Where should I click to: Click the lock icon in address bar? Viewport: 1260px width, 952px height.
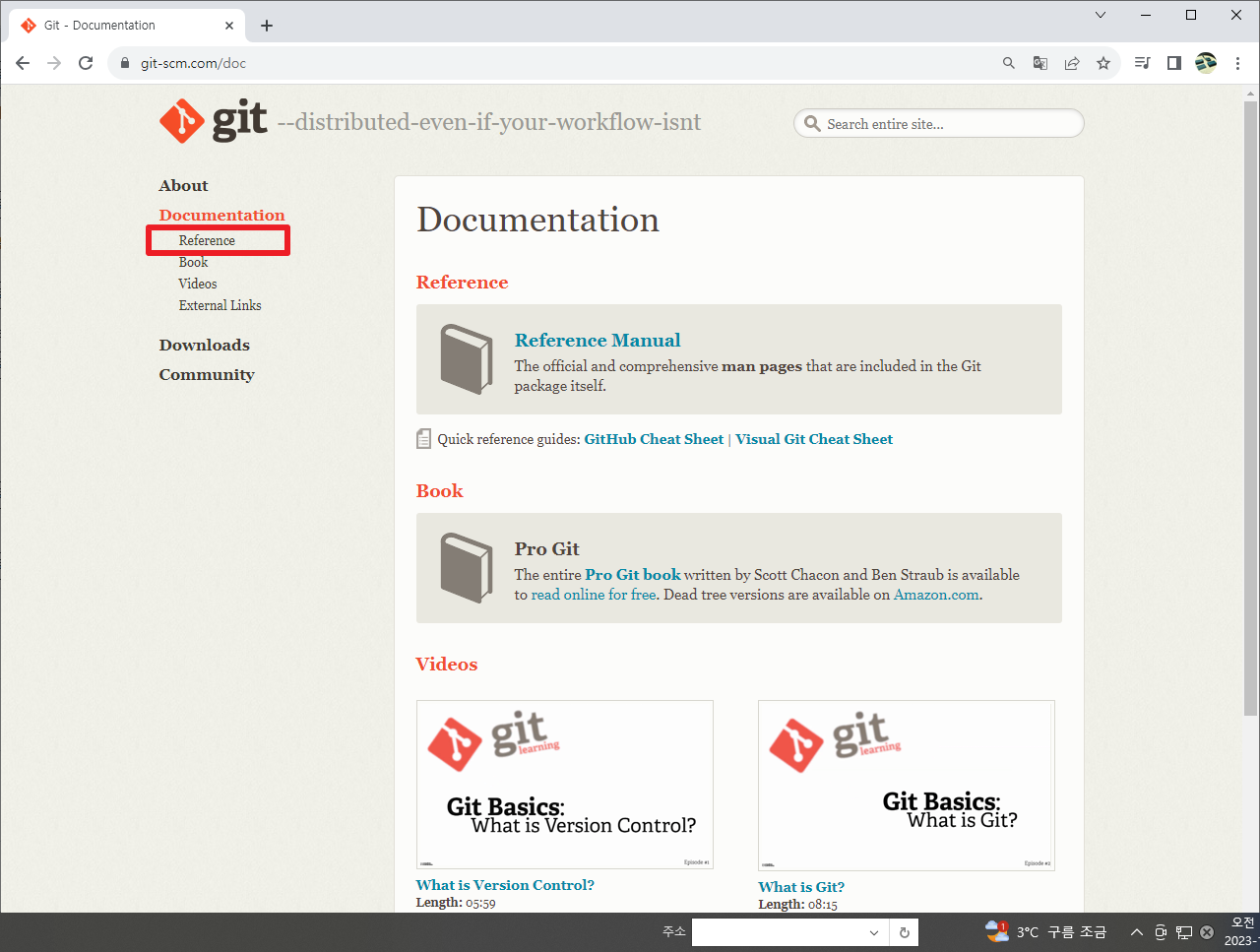click(124, 63)
